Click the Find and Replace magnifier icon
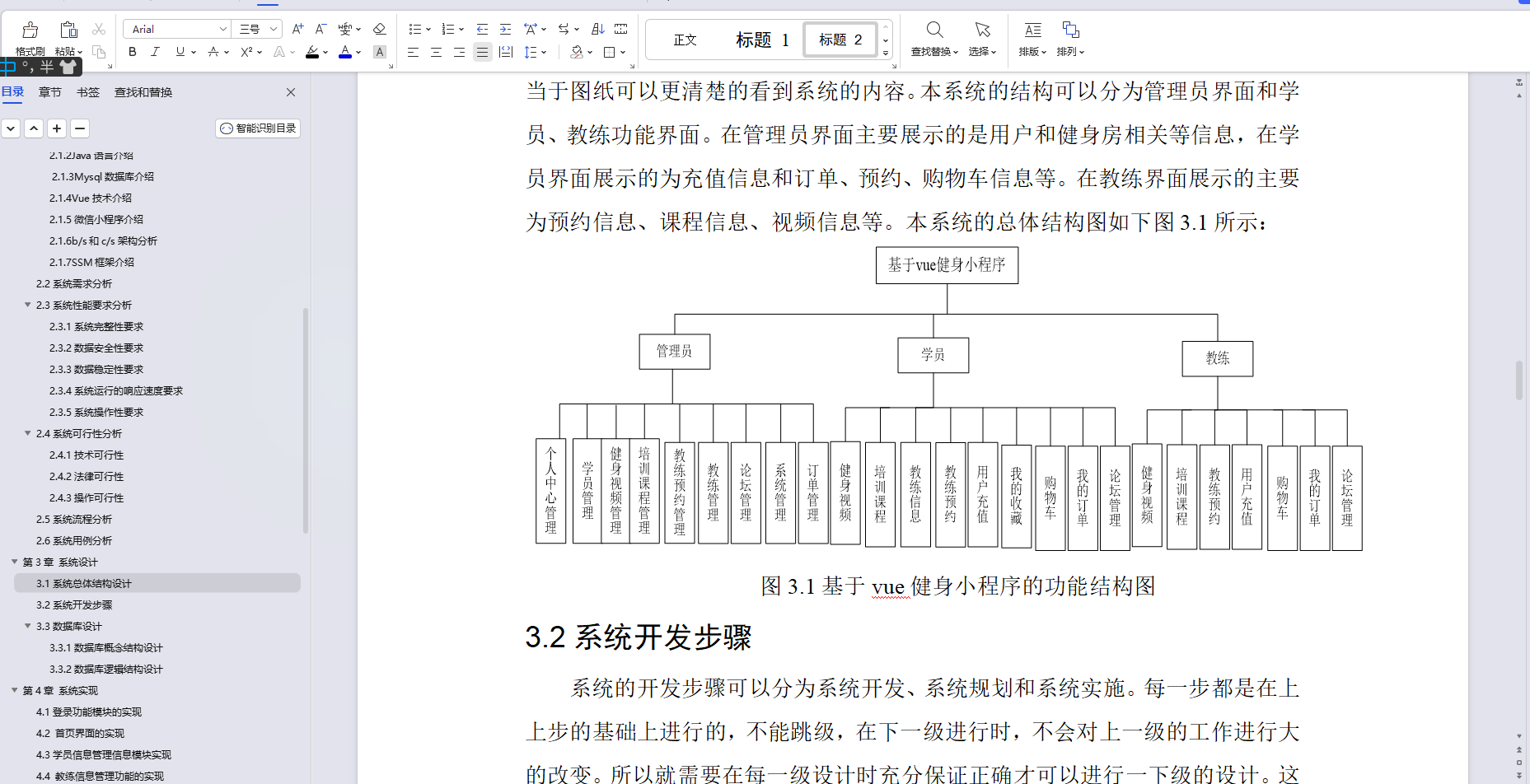1530x784 pixels. pyautogui.click(x=934, y=30)
